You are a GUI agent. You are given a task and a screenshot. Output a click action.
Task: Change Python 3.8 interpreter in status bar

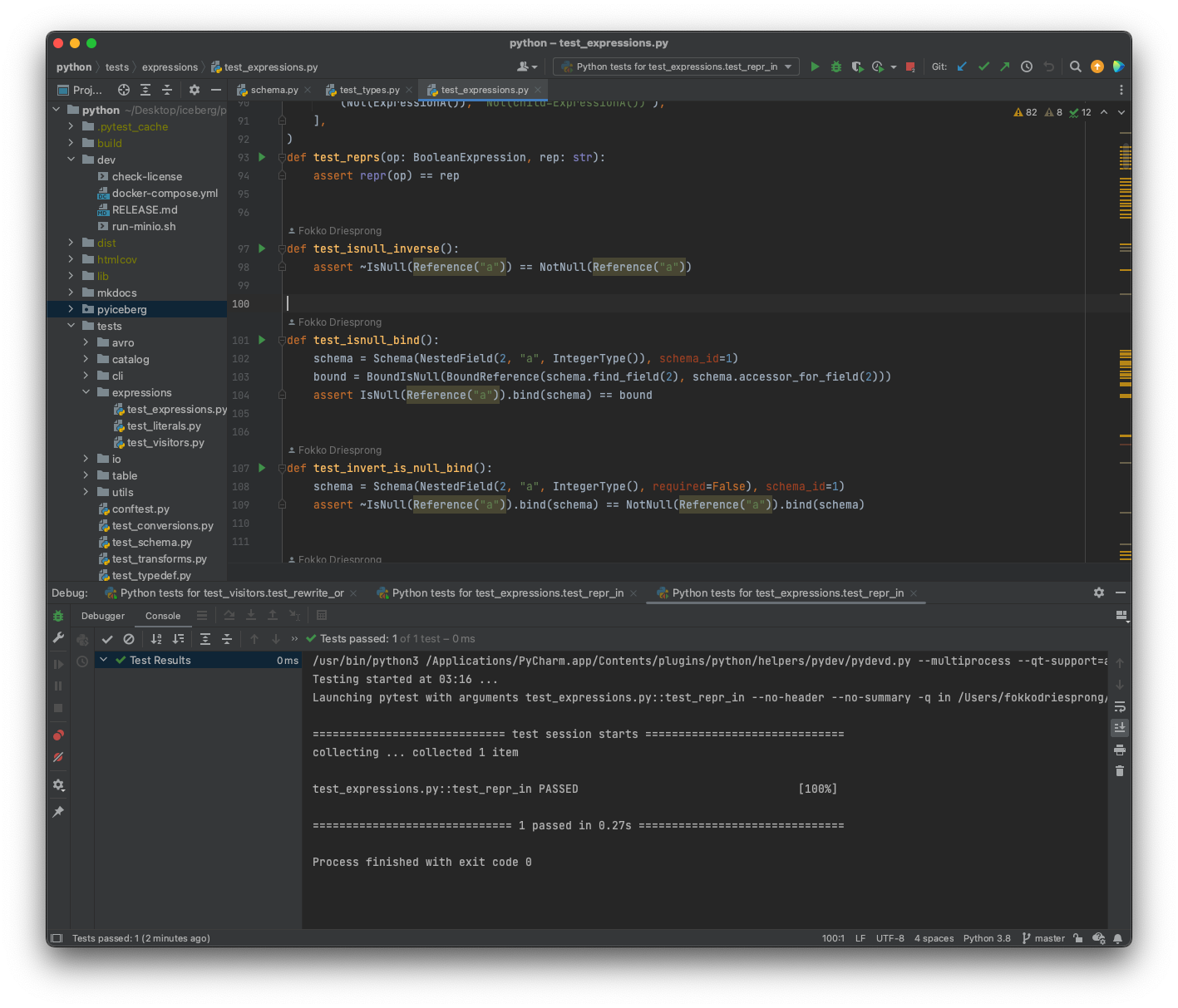987,938
